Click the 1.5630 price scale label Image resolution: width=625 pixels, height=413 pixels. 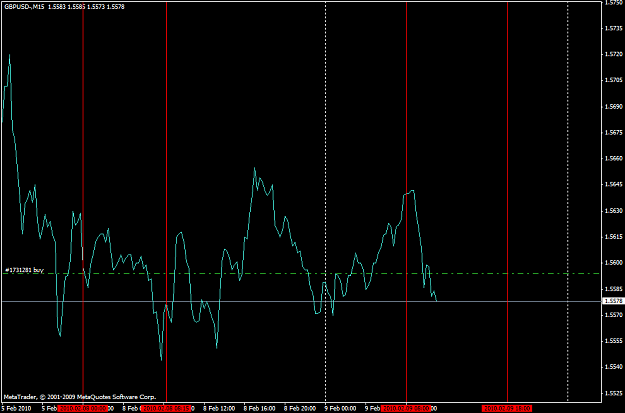[x=613, y=210]
